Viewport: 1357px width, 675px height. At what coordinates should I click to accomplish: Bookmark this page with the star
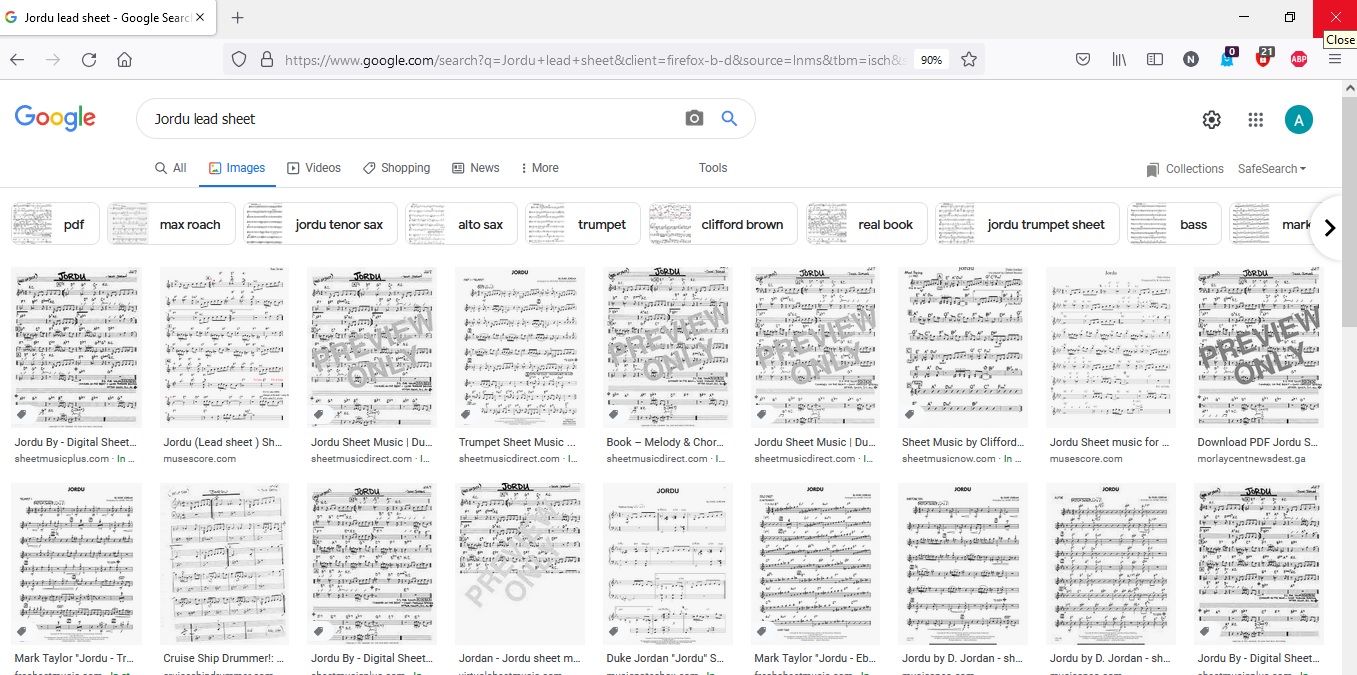(x=968, y=60)
